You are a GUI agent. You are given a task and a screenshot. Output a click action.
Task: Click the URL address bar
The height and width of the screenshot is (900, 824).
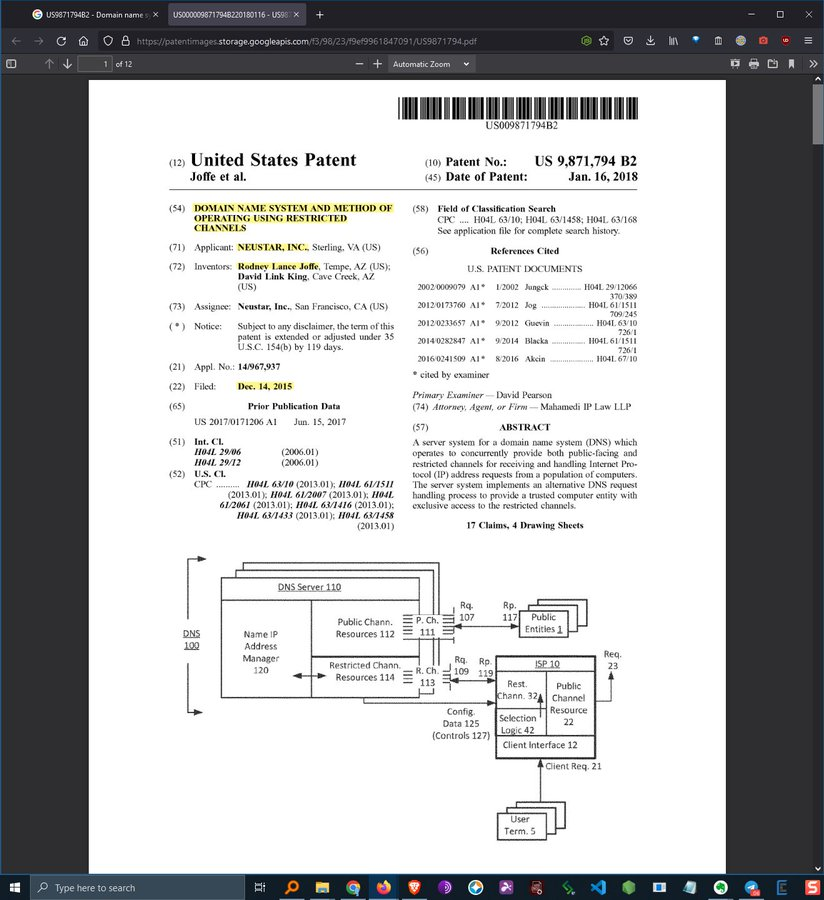click(350, 41)
